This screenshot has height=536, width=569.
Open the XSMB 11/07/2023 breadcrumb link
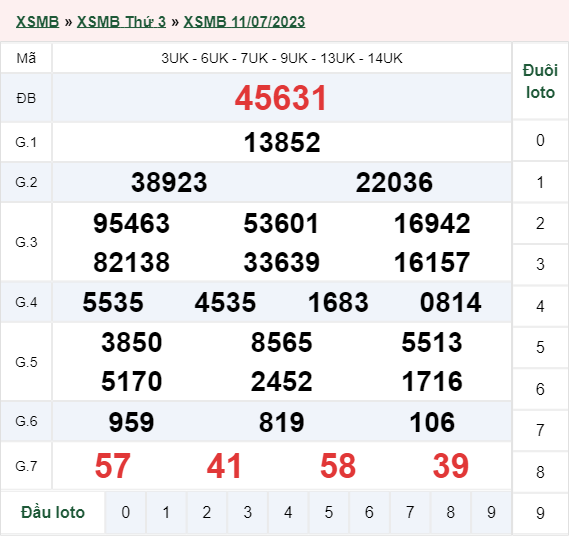coord(244,22)
